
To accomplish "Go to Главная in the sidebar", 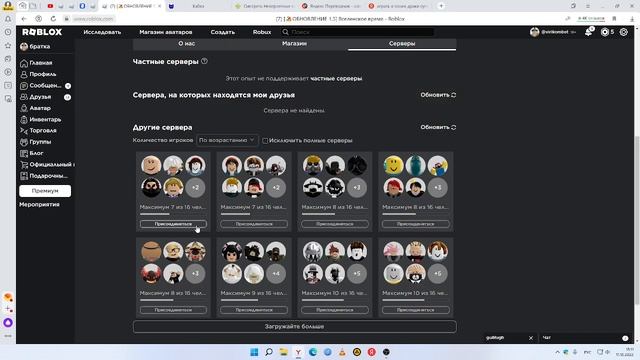I will coord(36,63).
